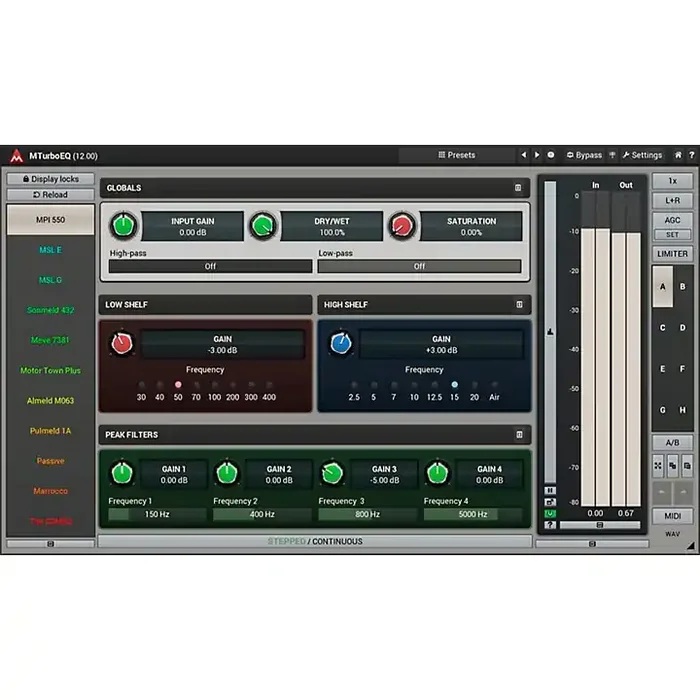
Task: Click the device list bottom scrollbar
Action: point(50,544)
